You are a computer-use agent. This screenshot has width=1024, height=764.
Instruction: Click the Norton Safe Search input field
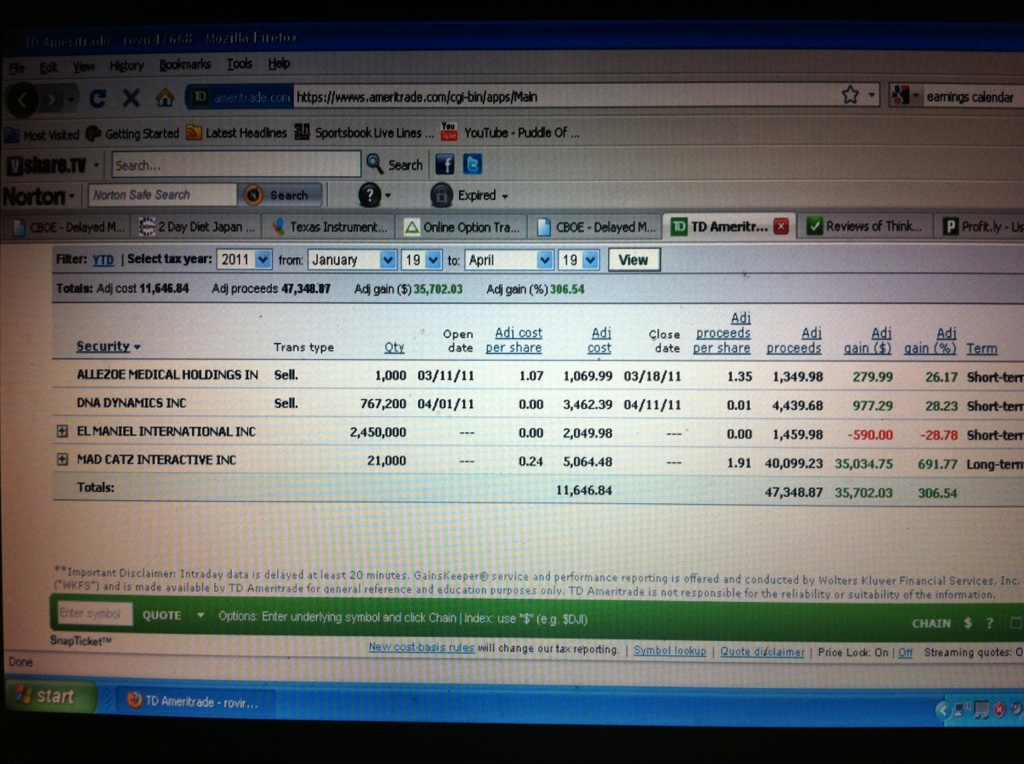[162, 195]
